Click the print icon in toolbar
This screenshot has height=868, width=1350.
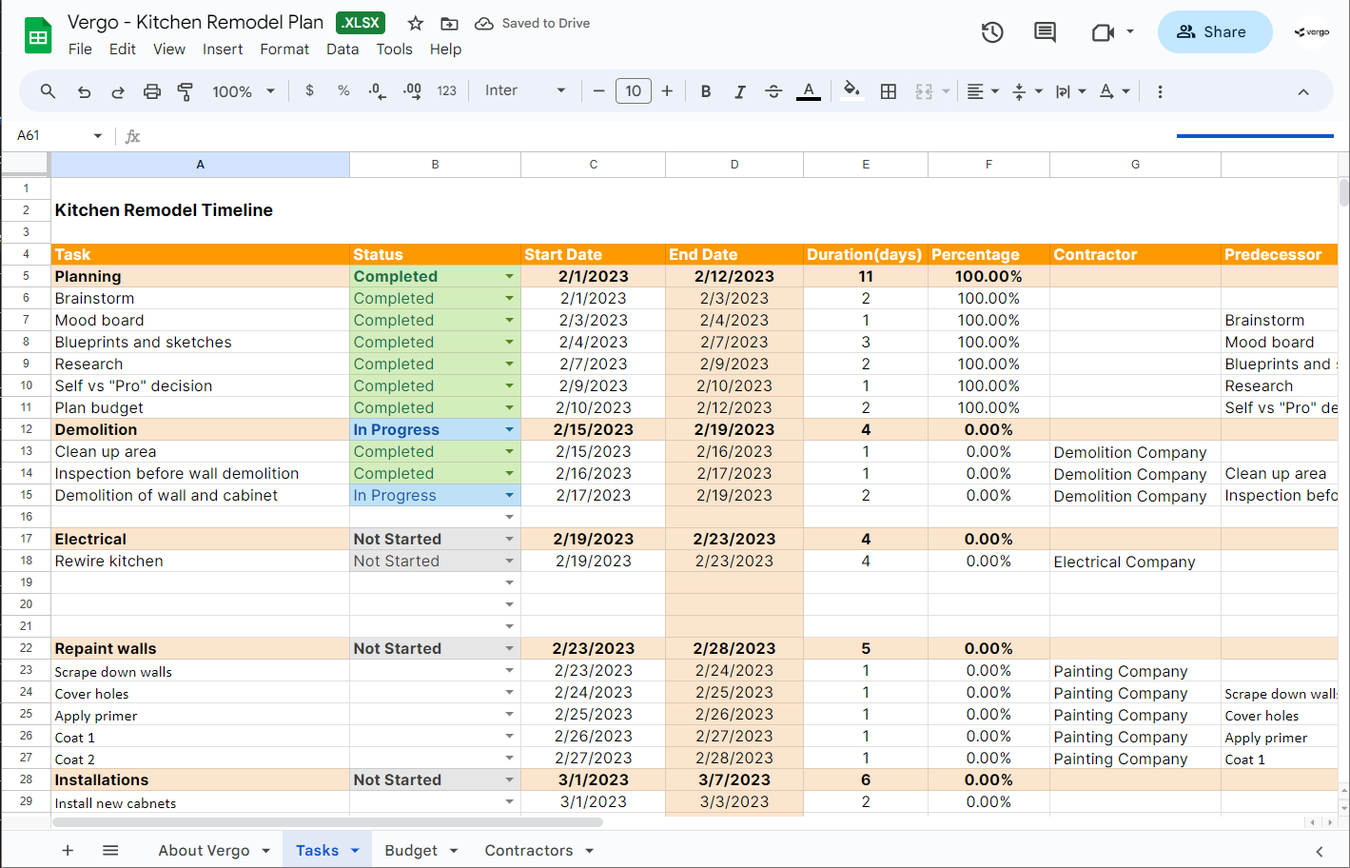[x=152, y=91]
